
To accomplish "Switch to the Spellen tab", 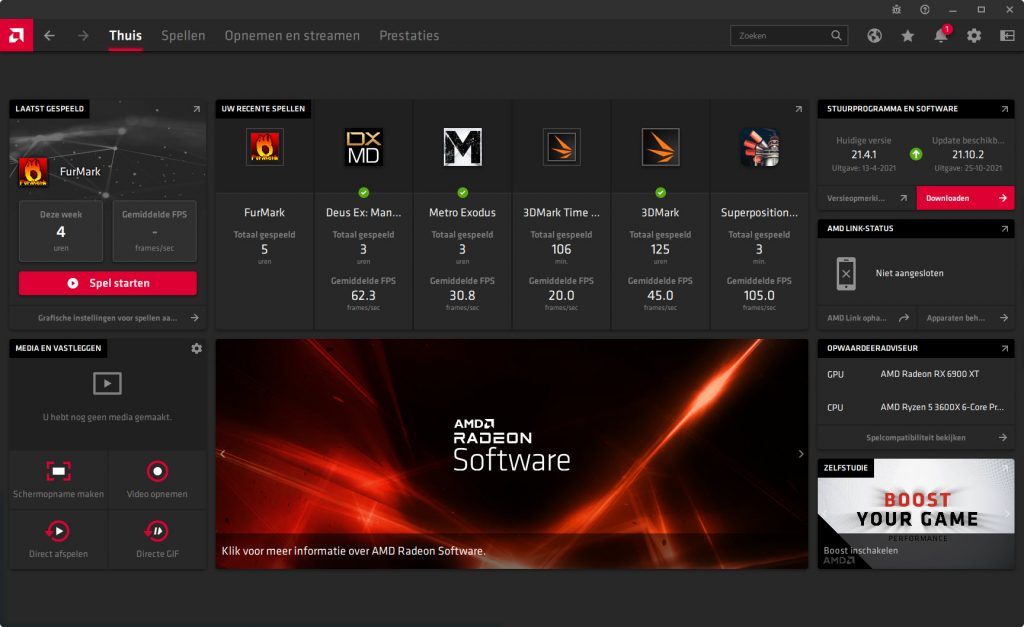I will click(x=183, y=36).
